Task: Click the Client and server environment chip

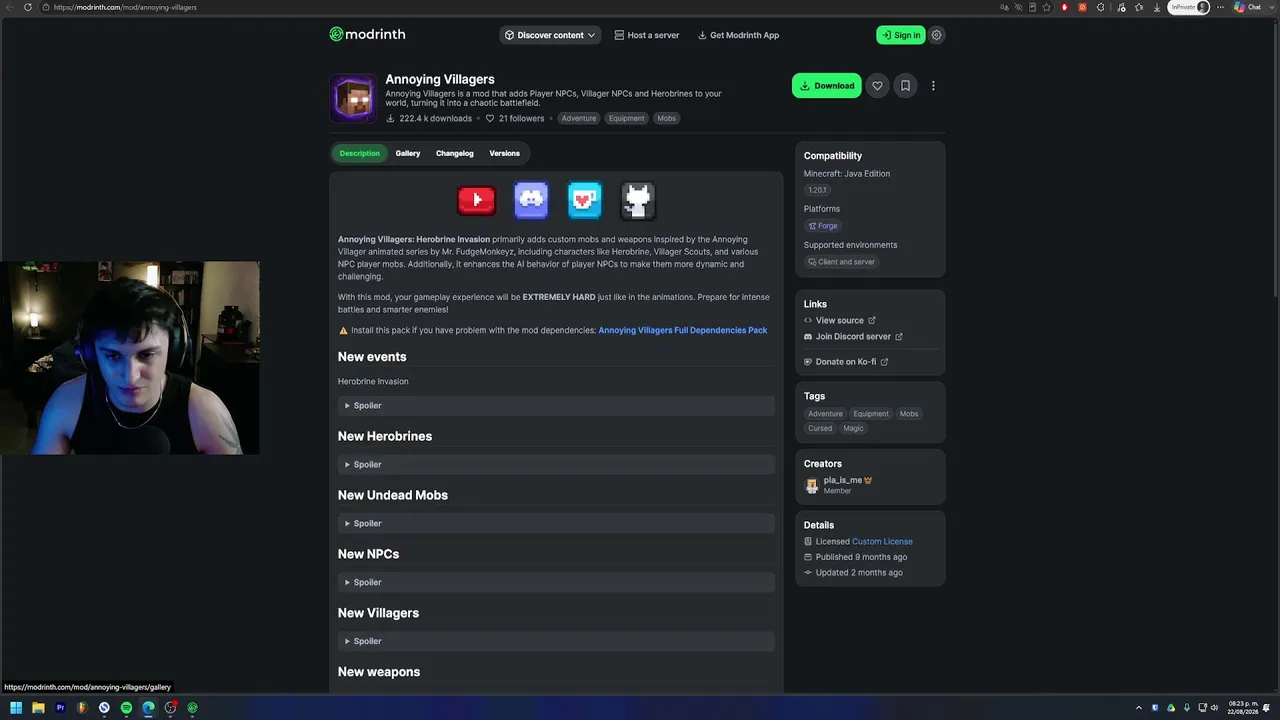Action: tap(842, 262)
